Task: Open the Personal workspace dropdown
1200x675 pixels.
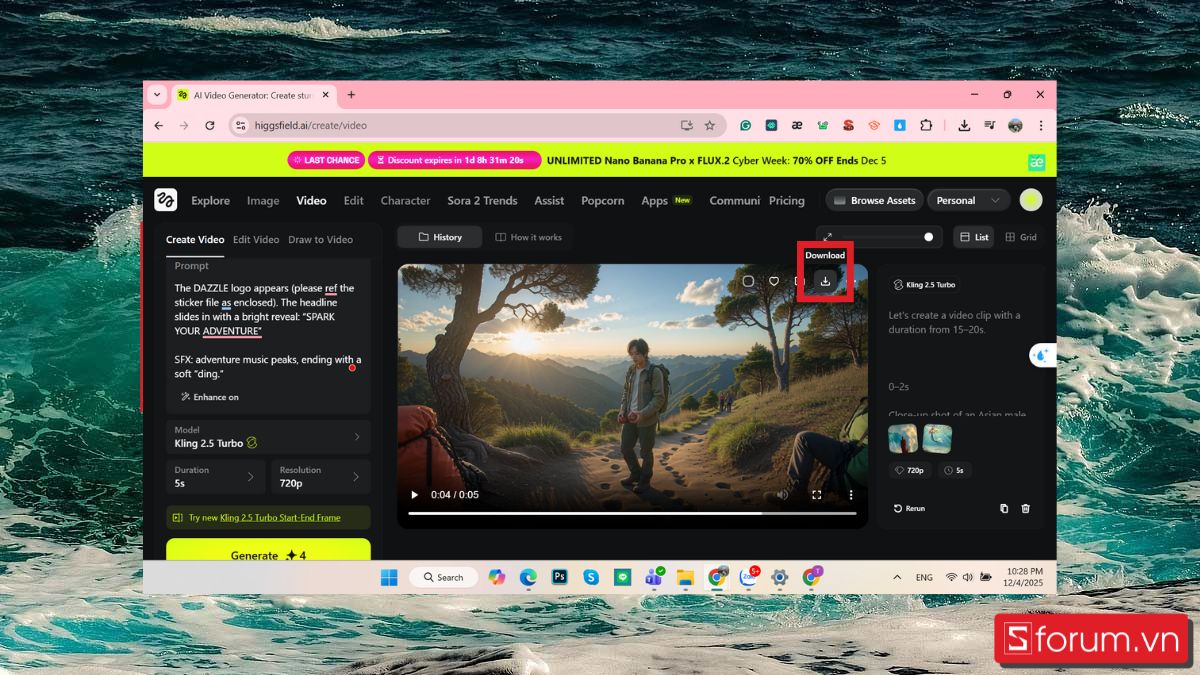Action: click(968, 200)
